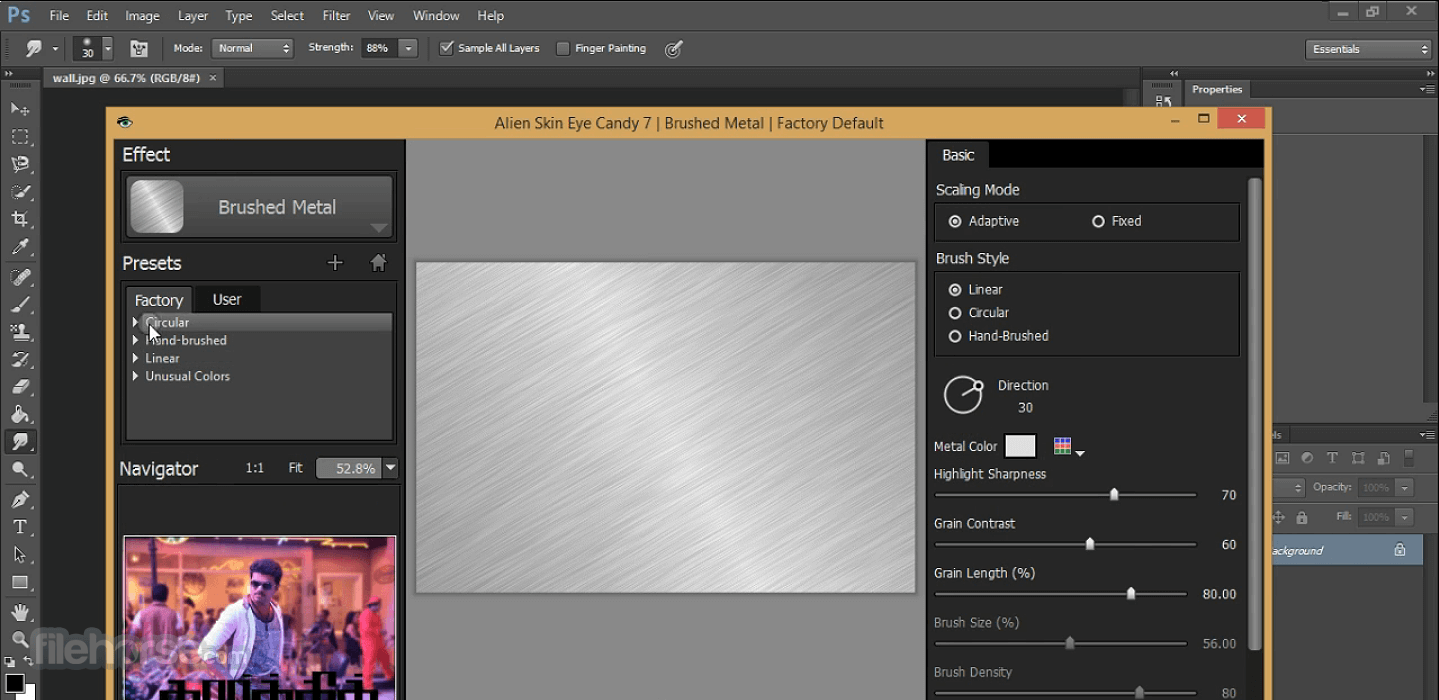Click the Metal Color swatch
Viewport: 1439px width, 700px height.
1020,446
